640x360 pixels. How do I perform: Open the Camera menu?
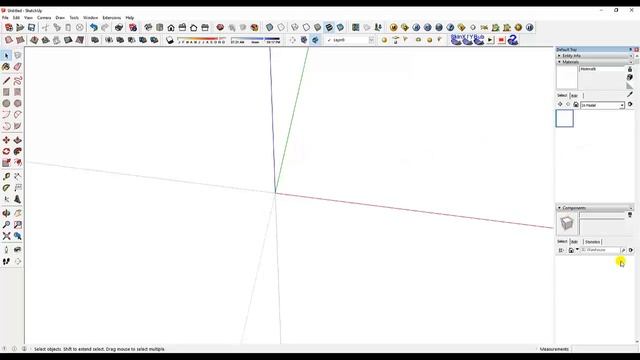click(x=44, y=18)
